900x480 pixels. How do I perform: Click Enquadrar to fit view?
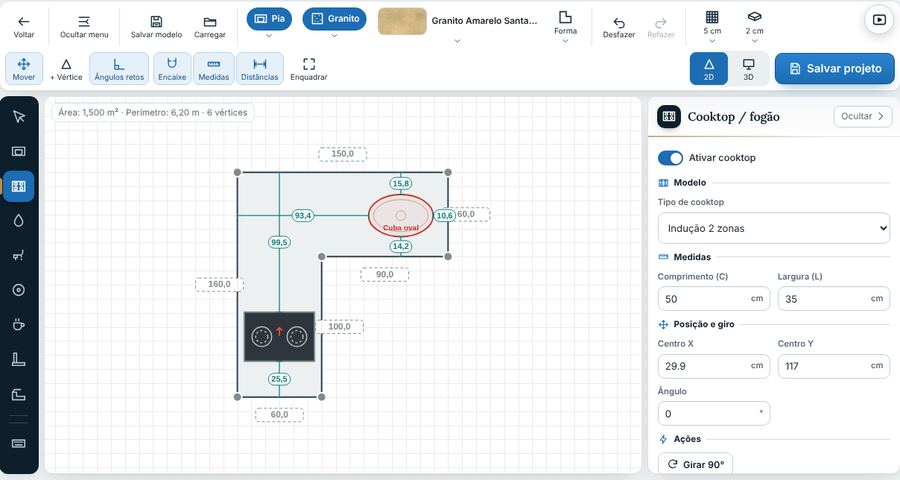pos(309,68)
